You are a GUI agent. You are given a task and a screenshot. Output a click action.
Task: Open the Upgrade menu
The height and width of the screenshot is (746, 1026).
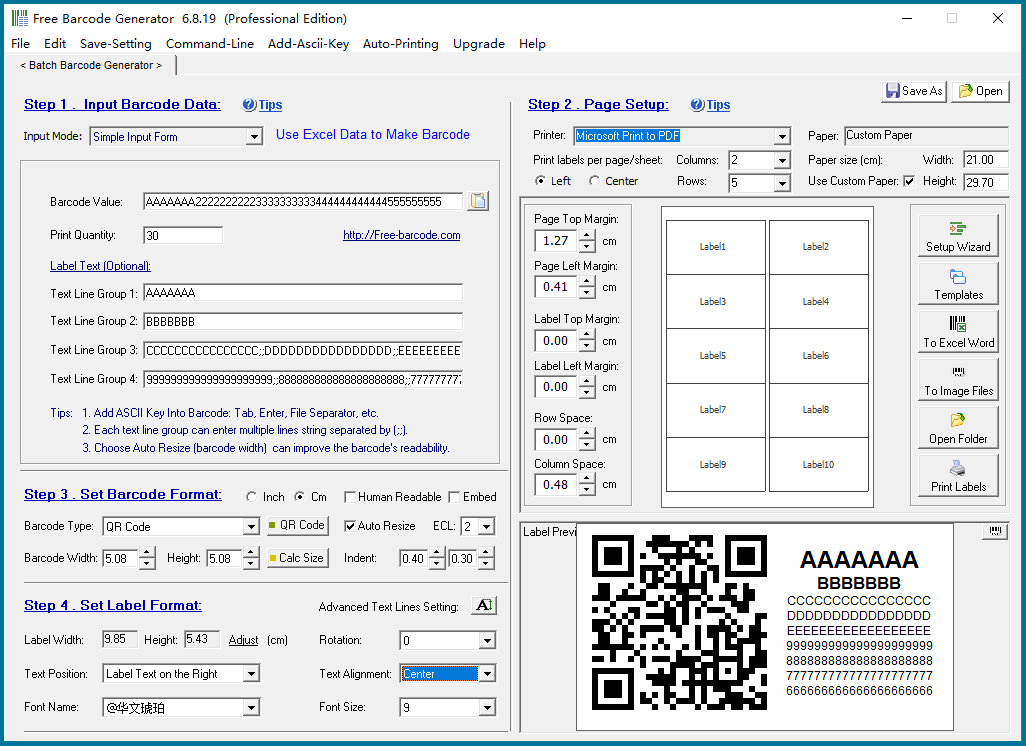tap(479, 44)
